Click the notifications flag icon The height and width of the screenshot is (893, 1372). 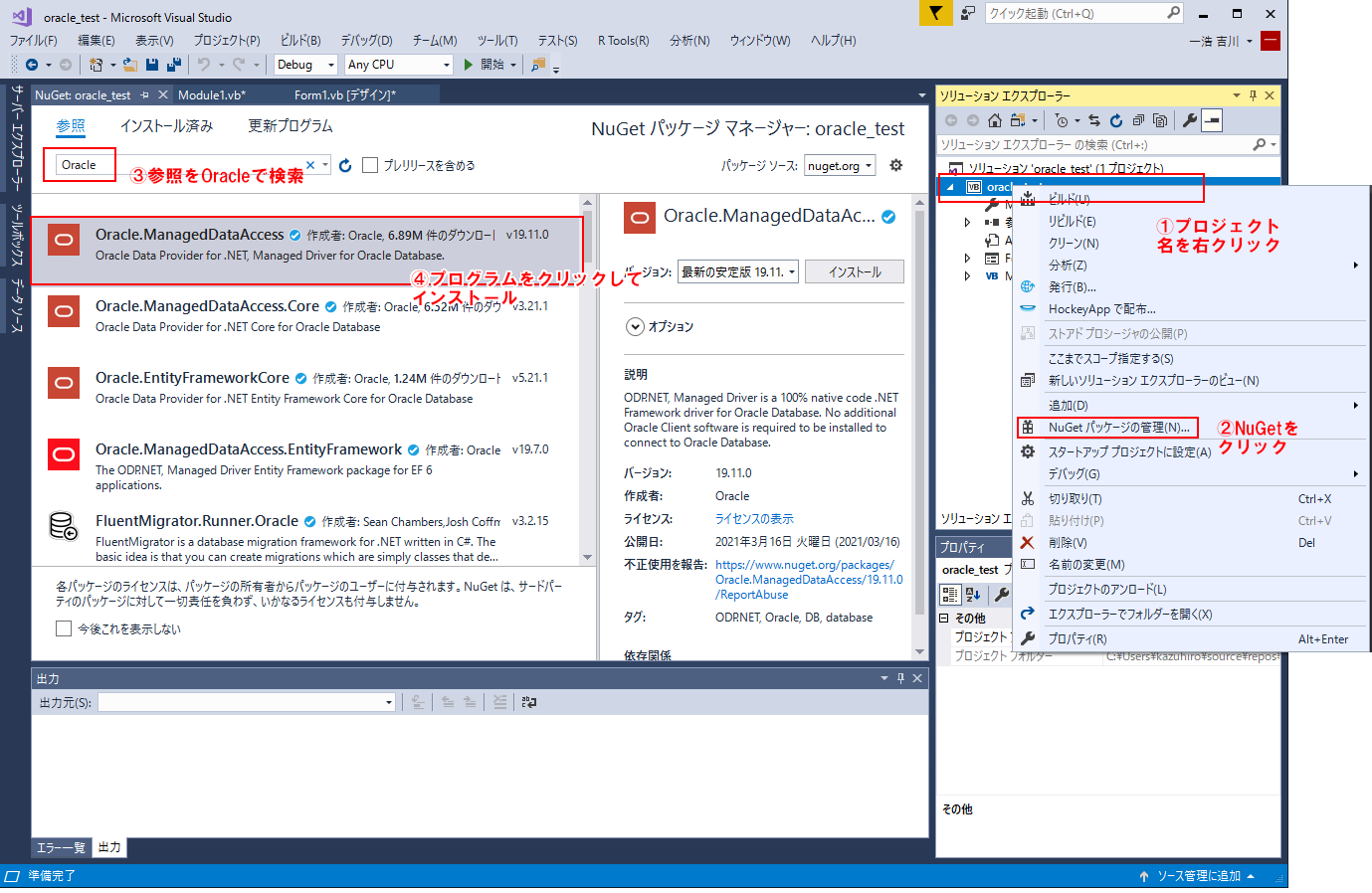935,13
